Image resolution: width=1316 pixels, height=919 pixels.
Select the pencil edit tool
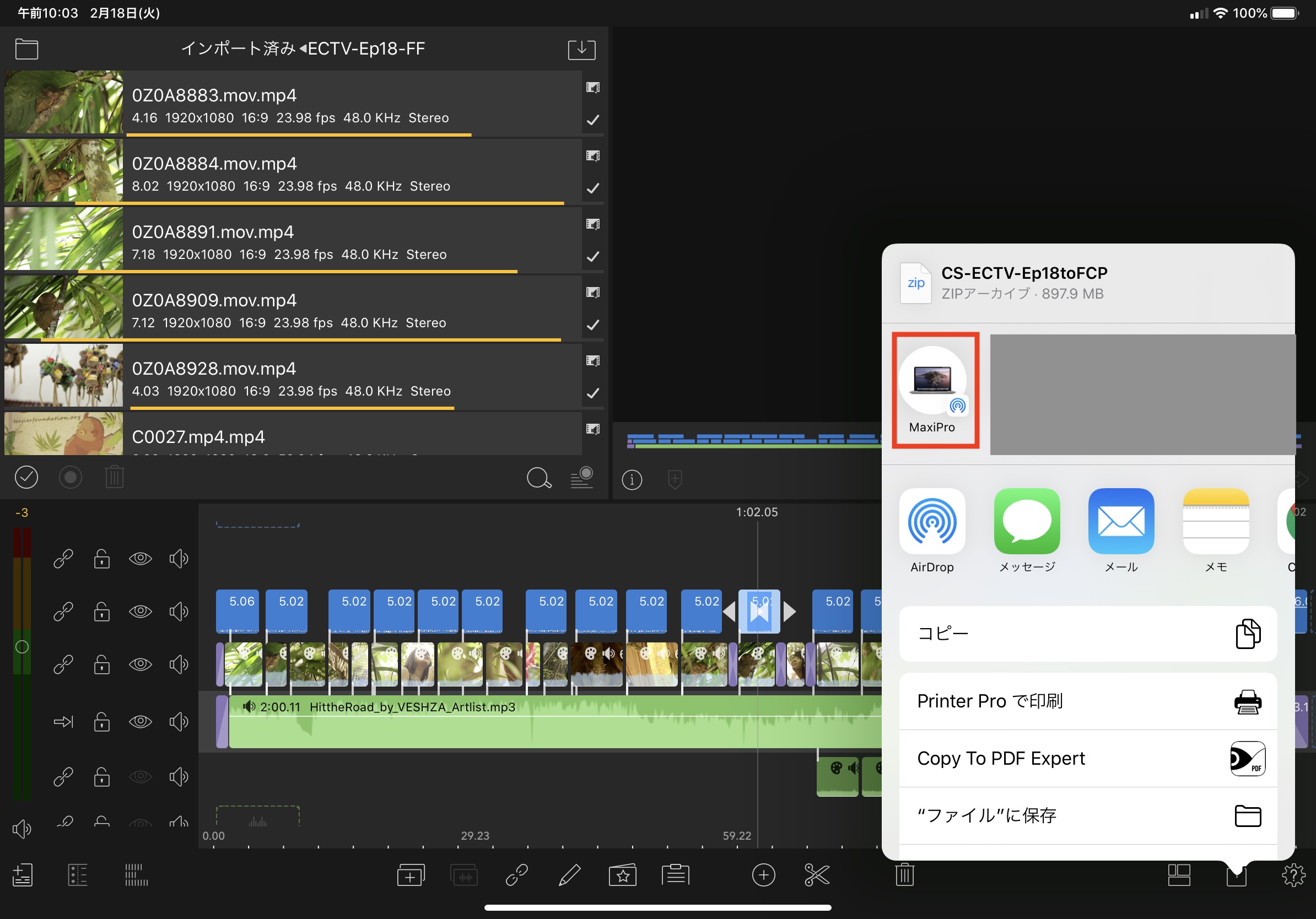[x=569, y=875]
